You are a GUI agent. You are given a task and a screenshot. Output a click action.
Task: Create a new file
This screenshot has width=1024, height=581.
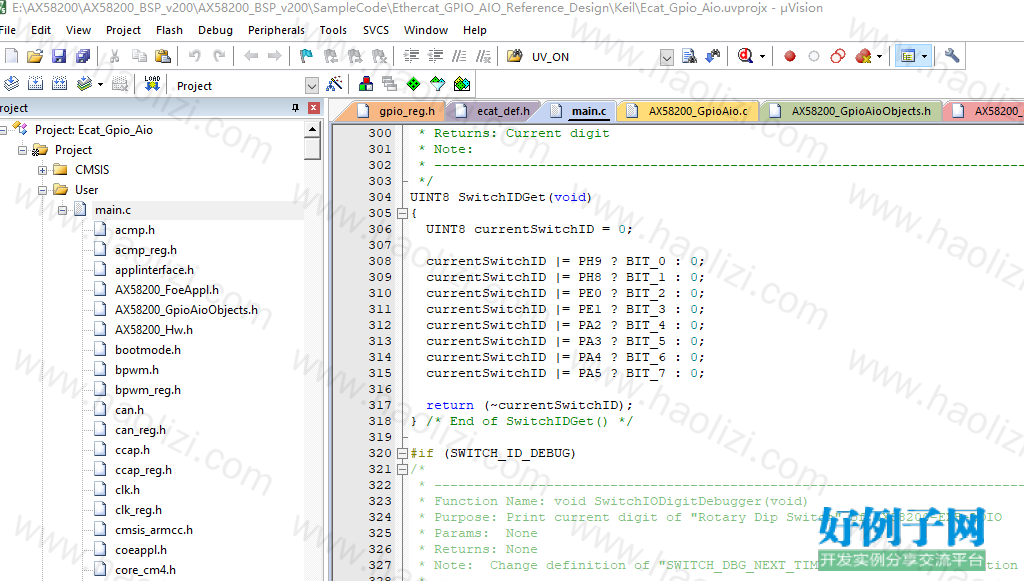point(12,56)
